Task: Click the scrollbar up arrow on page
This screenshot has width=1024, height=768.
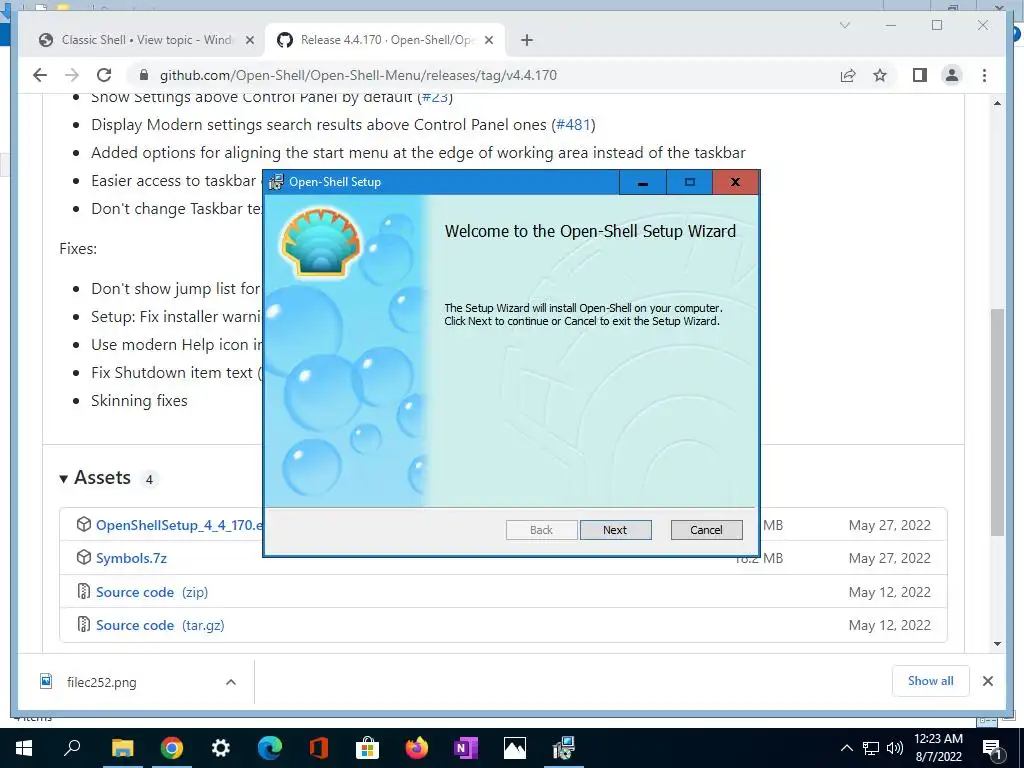Action: 997,103
